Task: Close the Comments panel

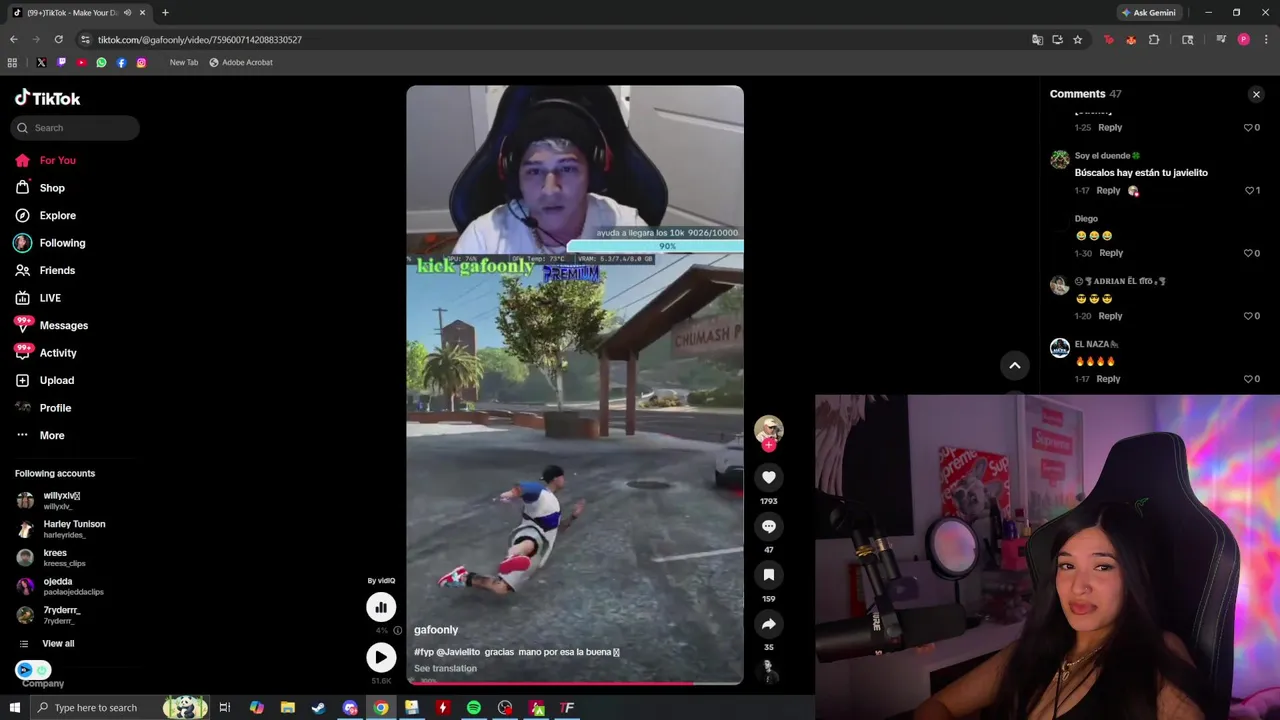Action: pos(1256,94)
